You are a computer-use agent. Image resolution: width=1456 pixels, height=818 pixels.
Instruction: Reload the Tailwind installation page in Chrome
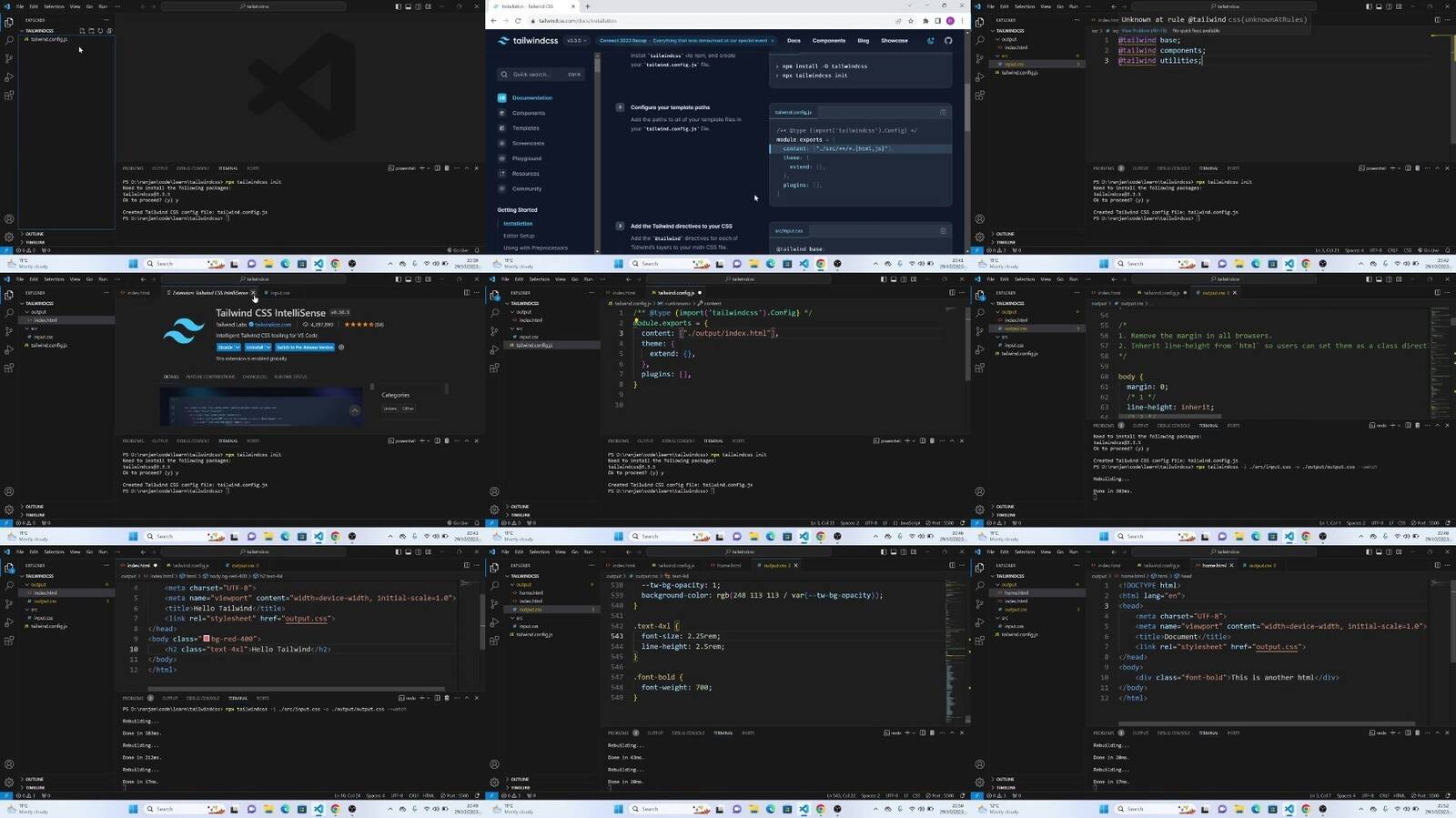click(x=518, y=20)
